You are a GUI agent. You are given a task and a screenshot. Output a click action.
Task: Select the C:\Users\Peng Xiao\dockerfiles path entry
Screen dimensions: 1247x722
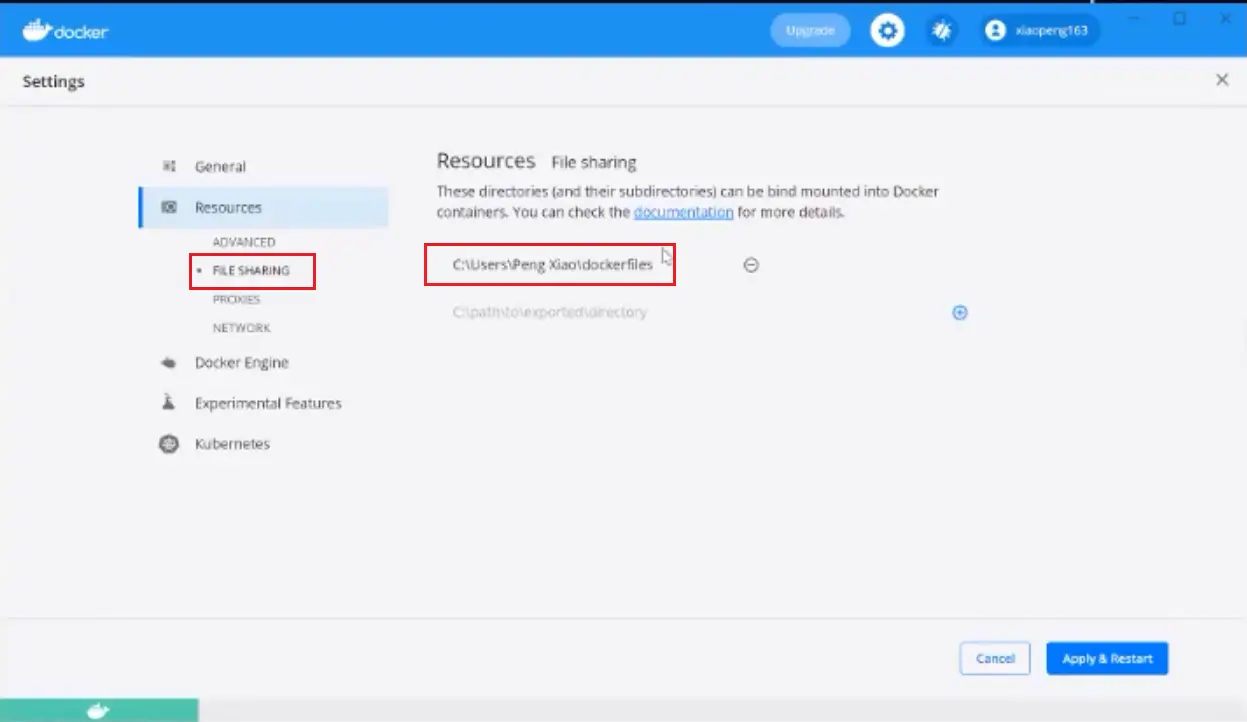tap(552, 264)
